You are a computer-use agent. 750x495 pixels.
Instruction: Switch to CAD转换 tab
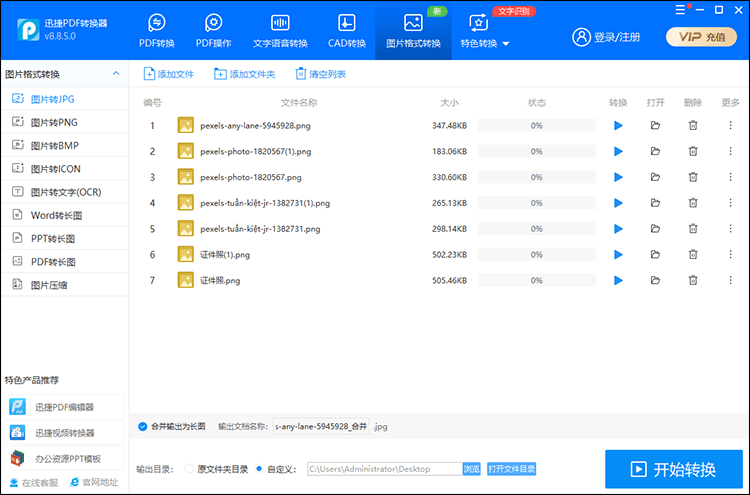click(347, 31)
